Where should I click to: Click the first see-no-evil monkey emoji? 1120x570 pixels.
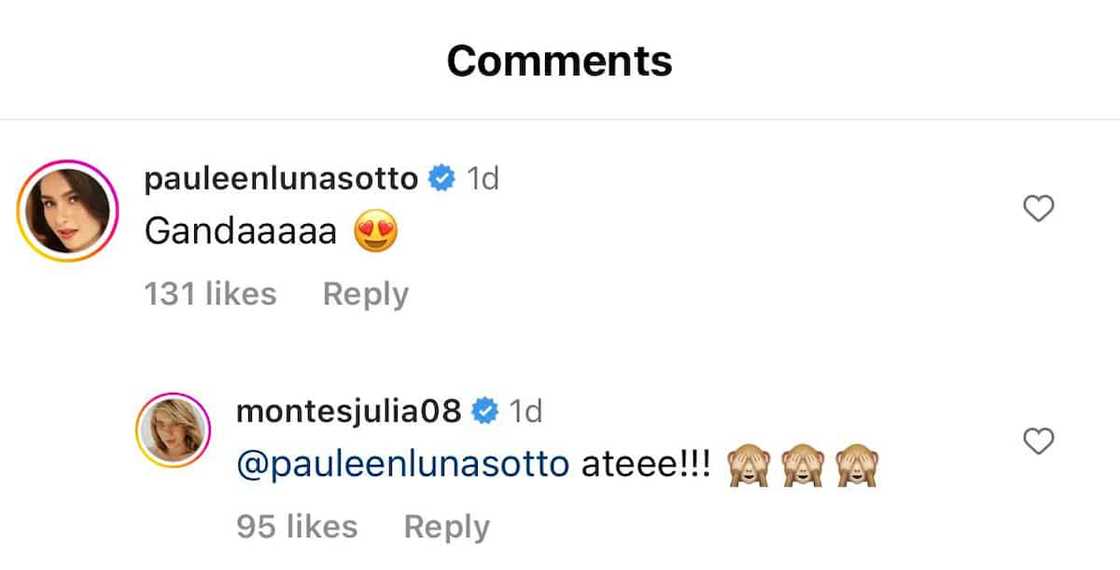pyautogui.click(x=749, y=466)
